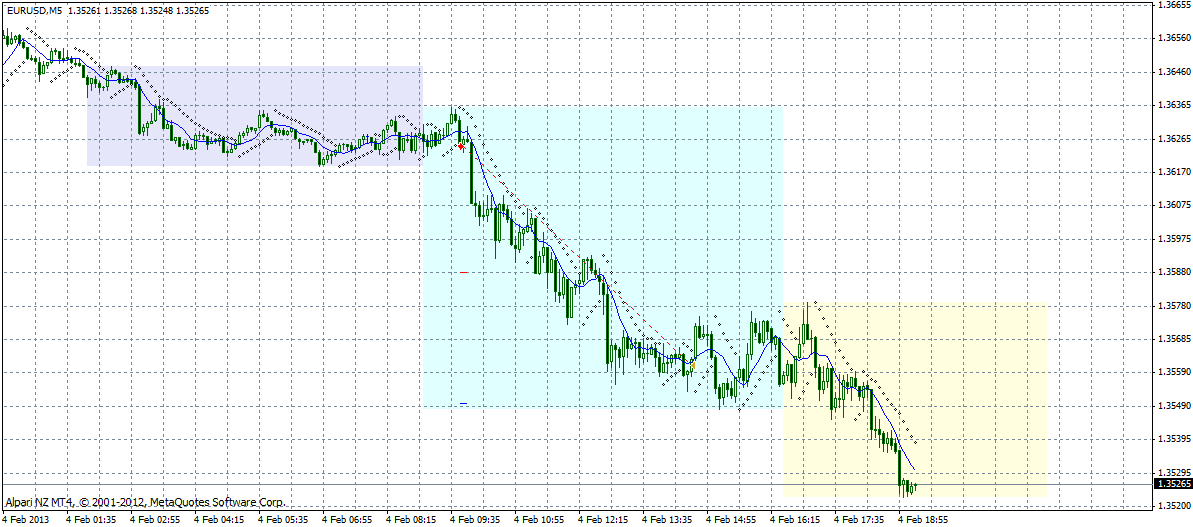Click the 1.36460 price scale label

(1174, 71)
